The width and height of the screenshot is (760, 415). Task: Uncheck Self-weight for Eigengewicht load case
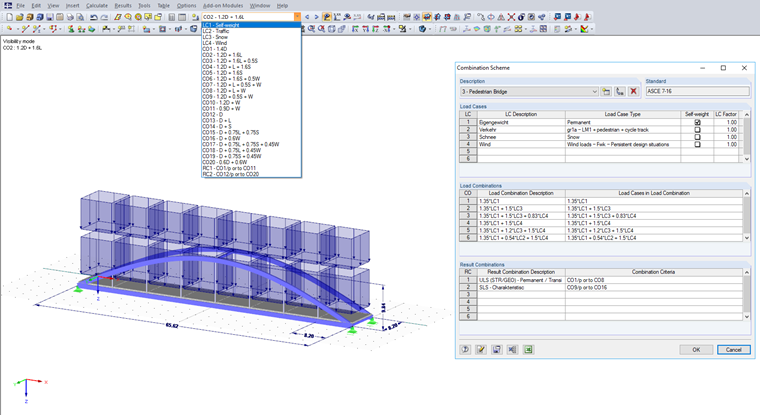click(x=697, y=122)
